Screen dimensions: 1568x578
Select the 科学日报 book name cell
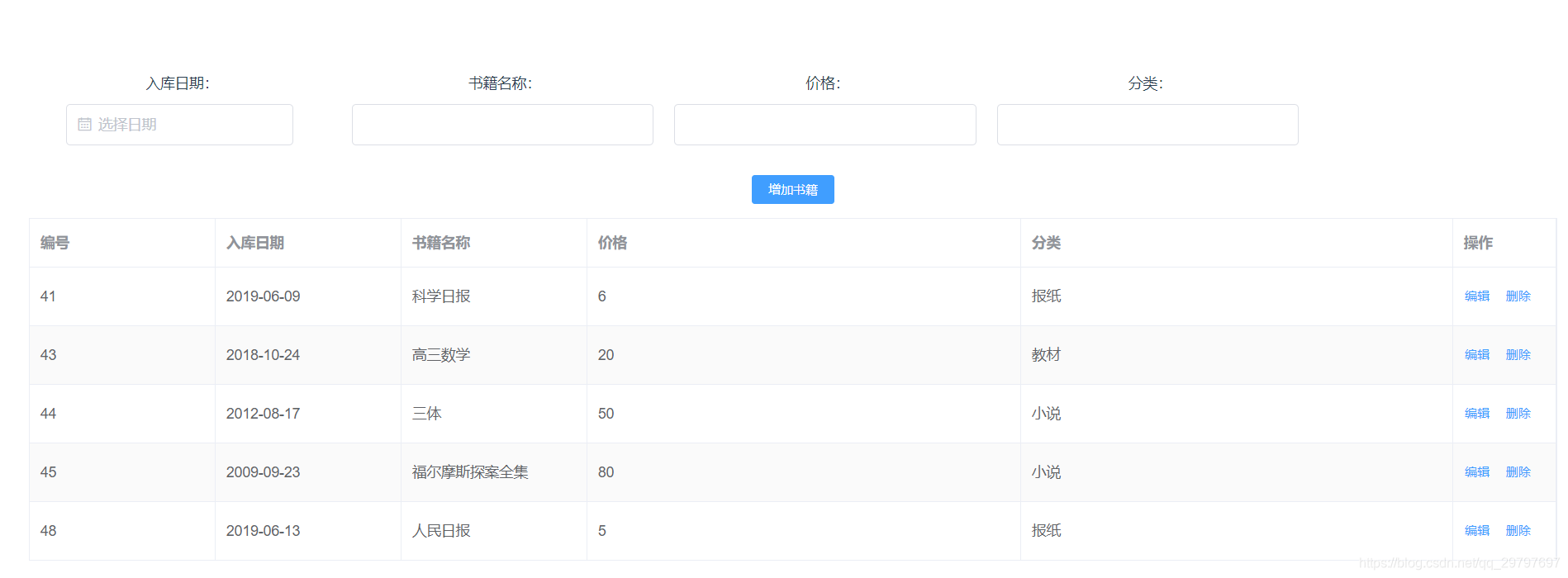494,296
